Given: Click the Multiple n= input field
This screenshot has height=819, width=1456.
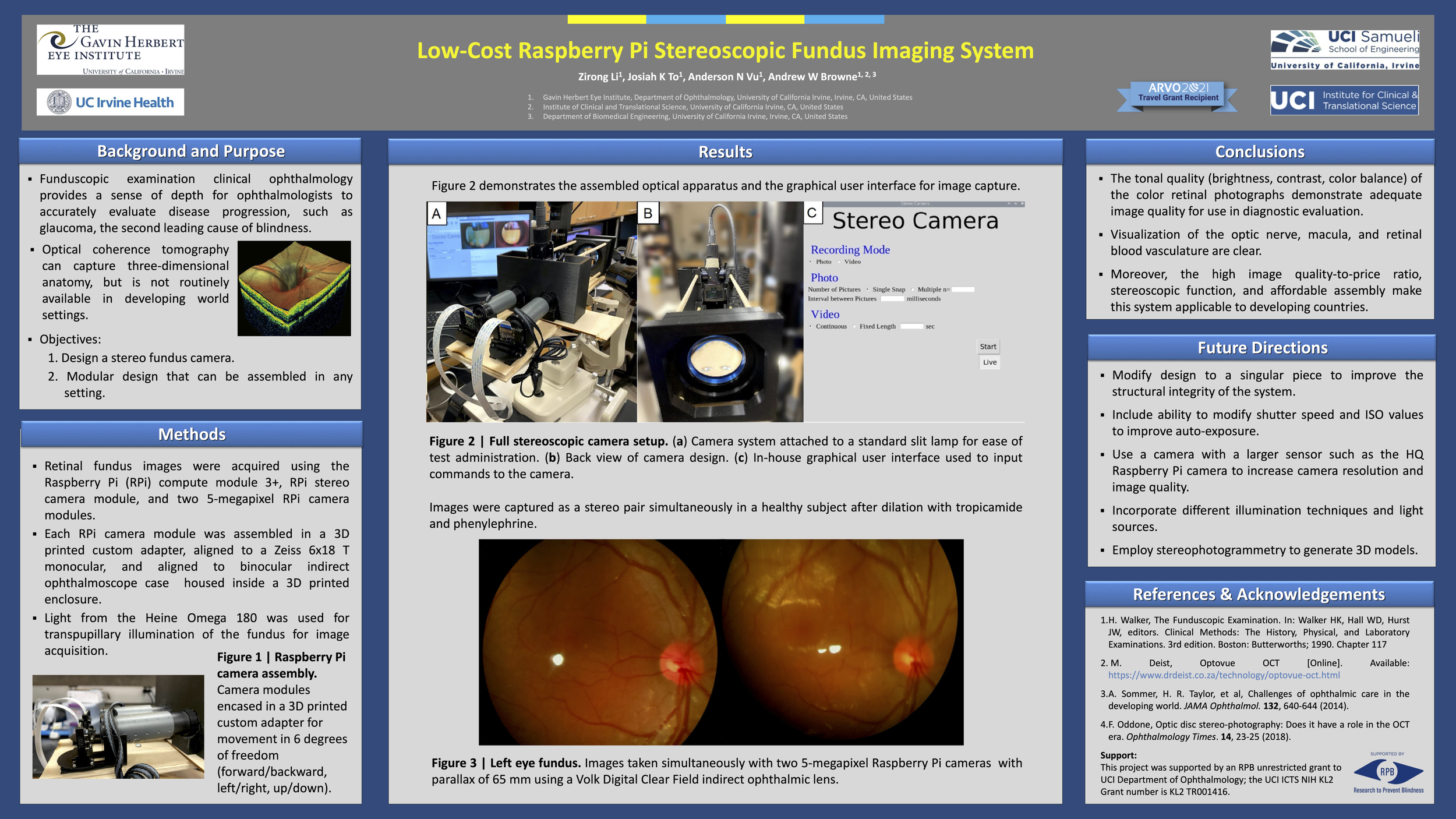Looking at the screenshot, I should 963,290.
